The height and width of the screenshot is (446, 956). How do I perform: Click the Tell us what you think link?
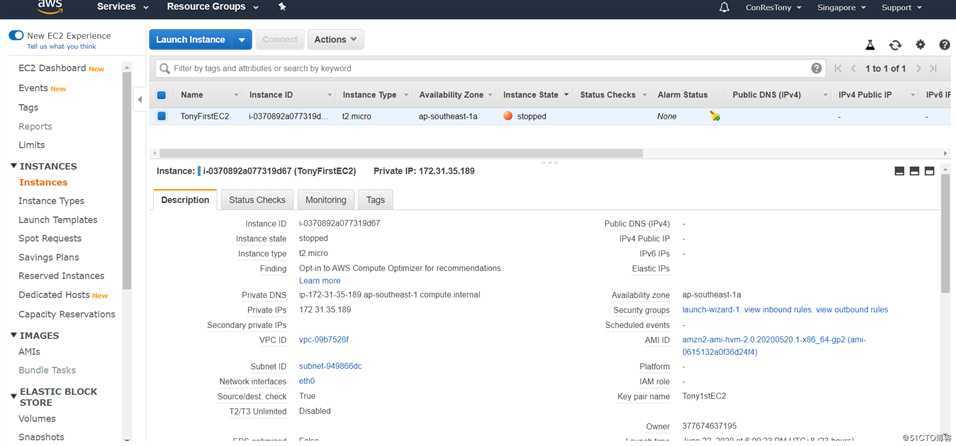point(62,46)
